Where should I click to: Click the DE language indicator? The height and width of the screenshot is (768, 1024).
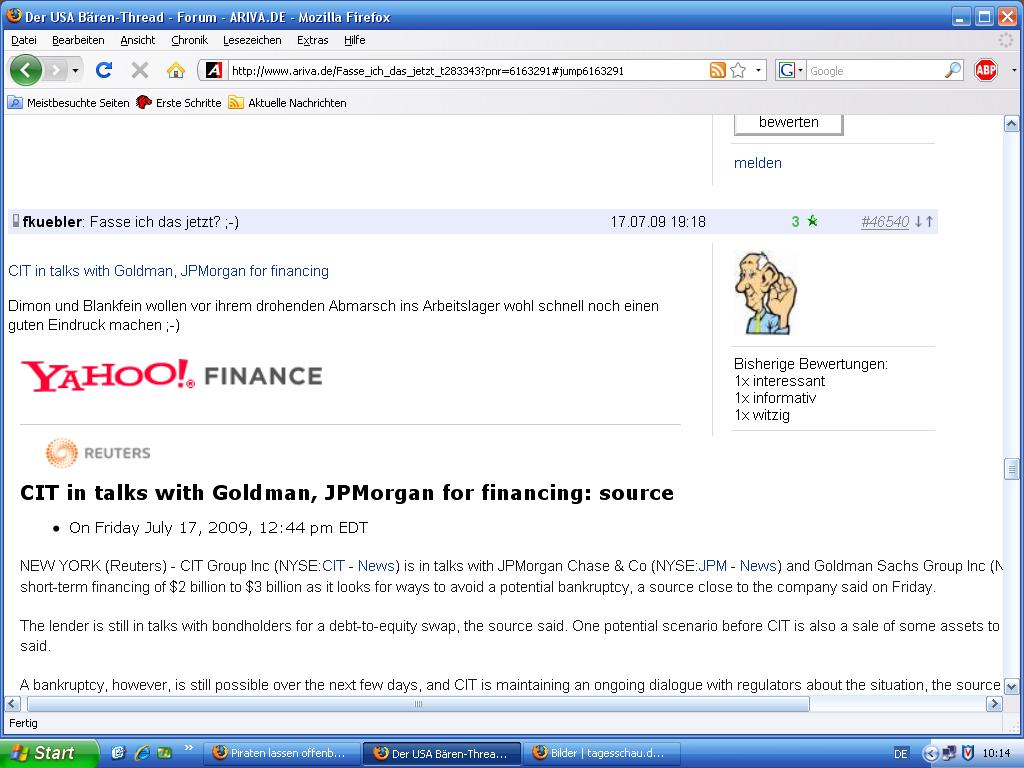tap(901, 754)
